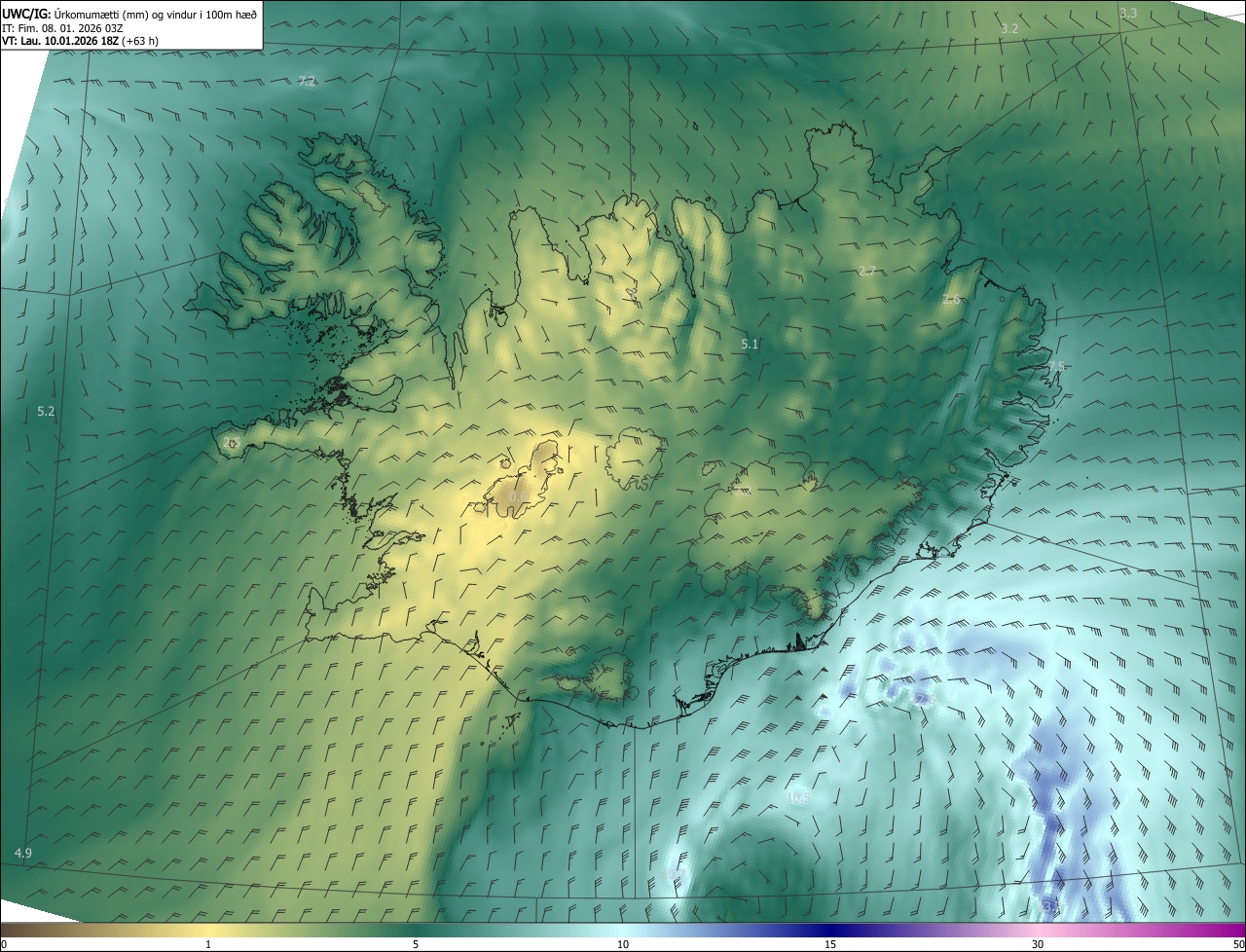Click the 5.2 value label on the map
Screen dimensions: 1246x952
(x=46, y=412)
